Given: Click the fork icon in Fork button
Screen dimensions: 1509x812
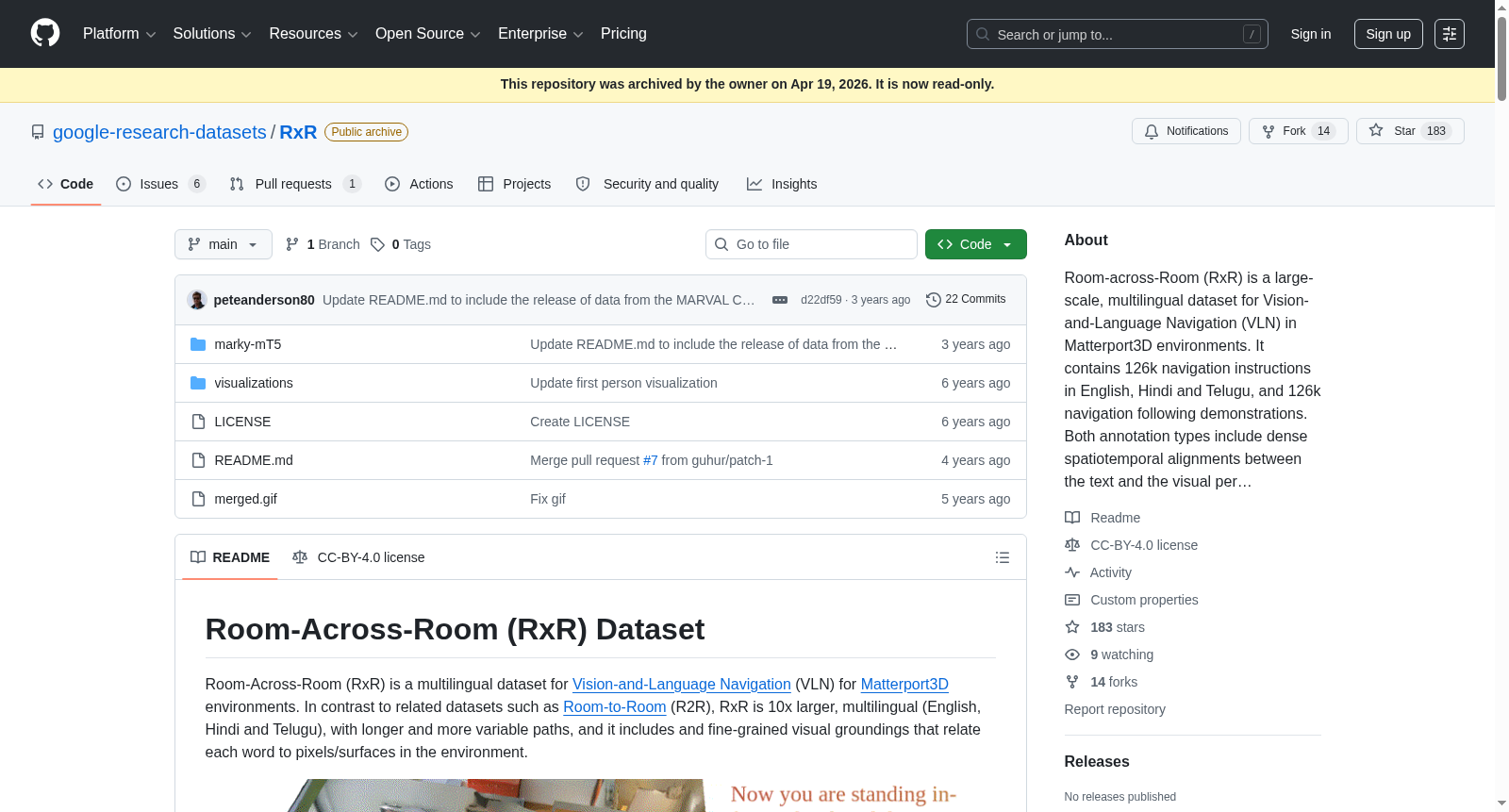Looking at the screenshot, I should 1269,131.
